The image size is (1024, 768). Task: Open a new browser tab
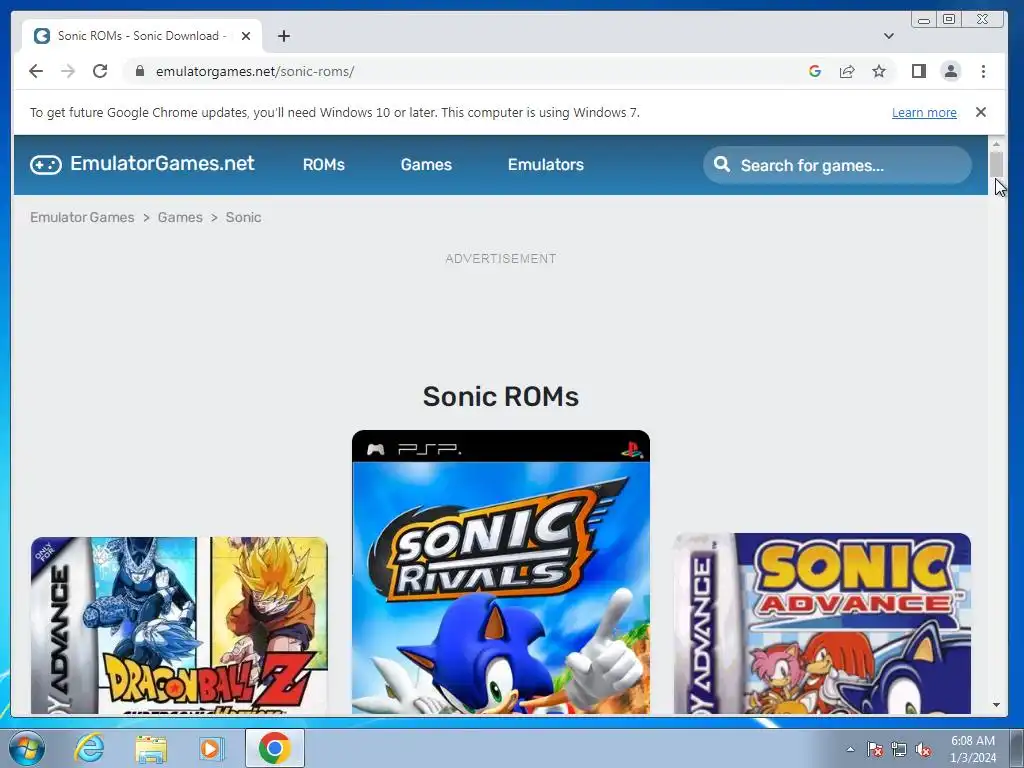click(x=283, y=36)
